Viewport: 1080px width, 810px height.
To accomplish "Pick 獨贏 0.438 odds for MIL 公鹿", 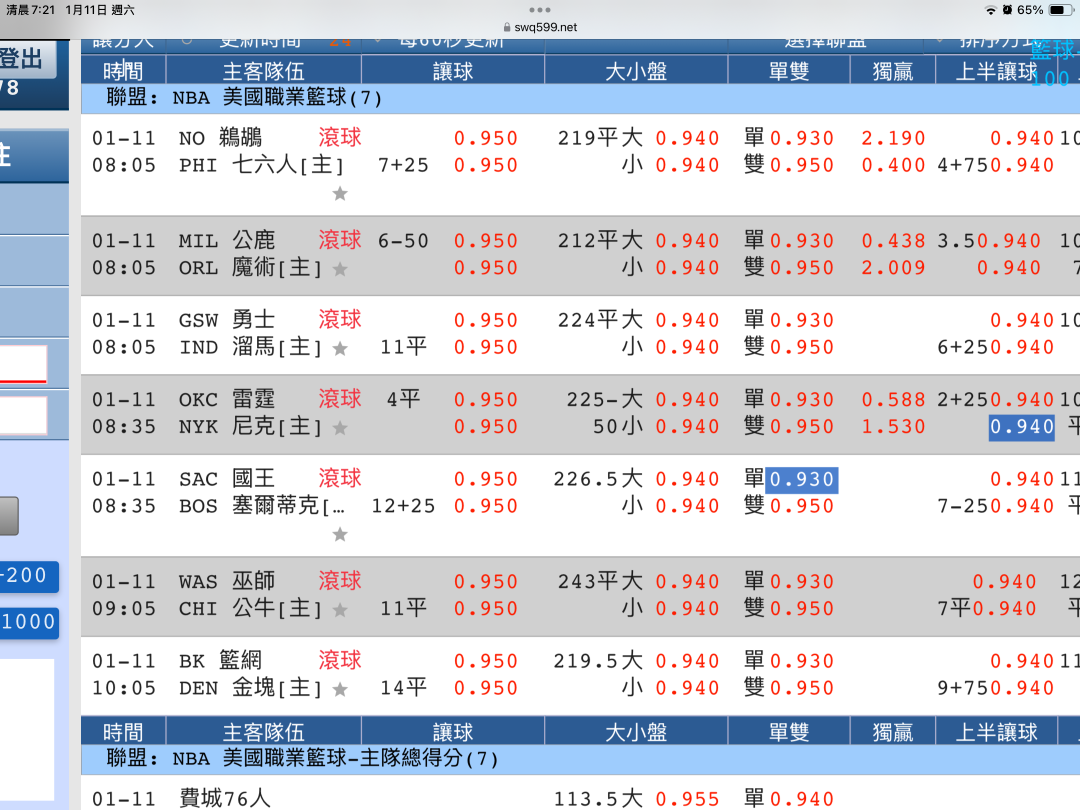I will click(x=893, y=241).
